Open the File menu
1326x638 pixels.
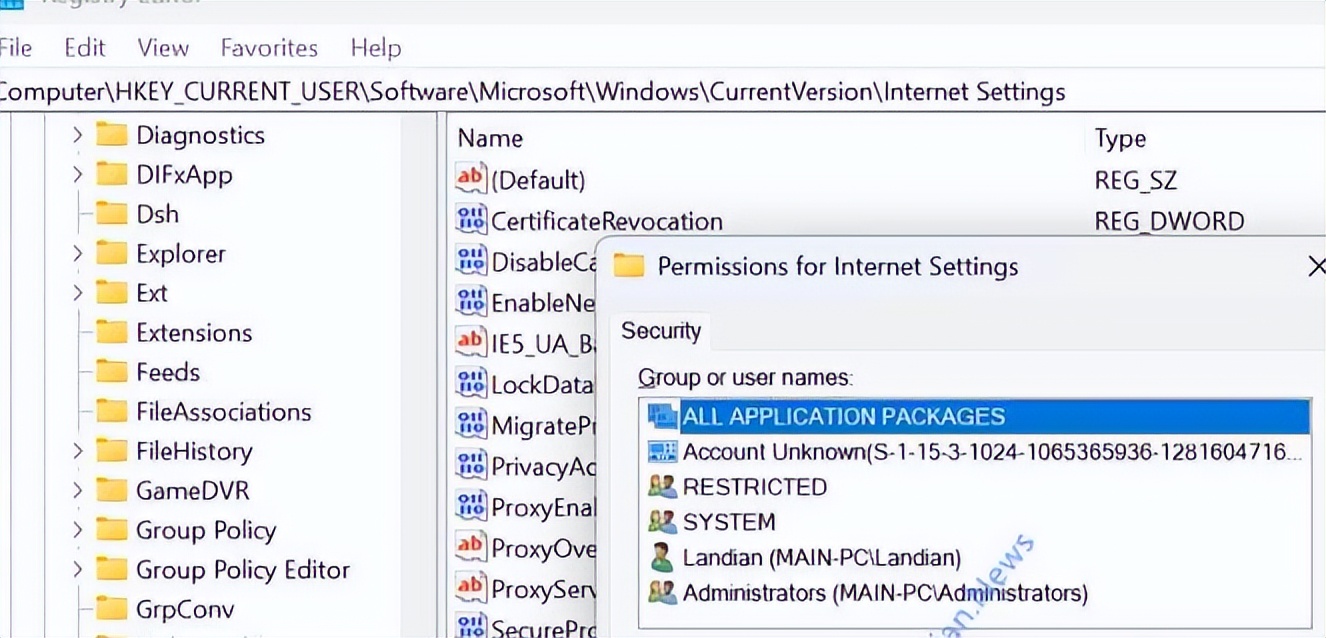[x=16, y=48]
